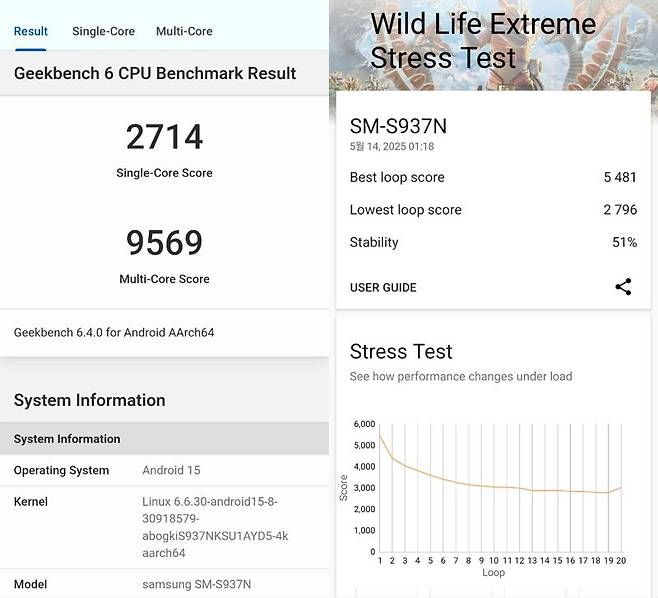Click the Single-Core Score label
658x598 pixels.
click(164, 173)
